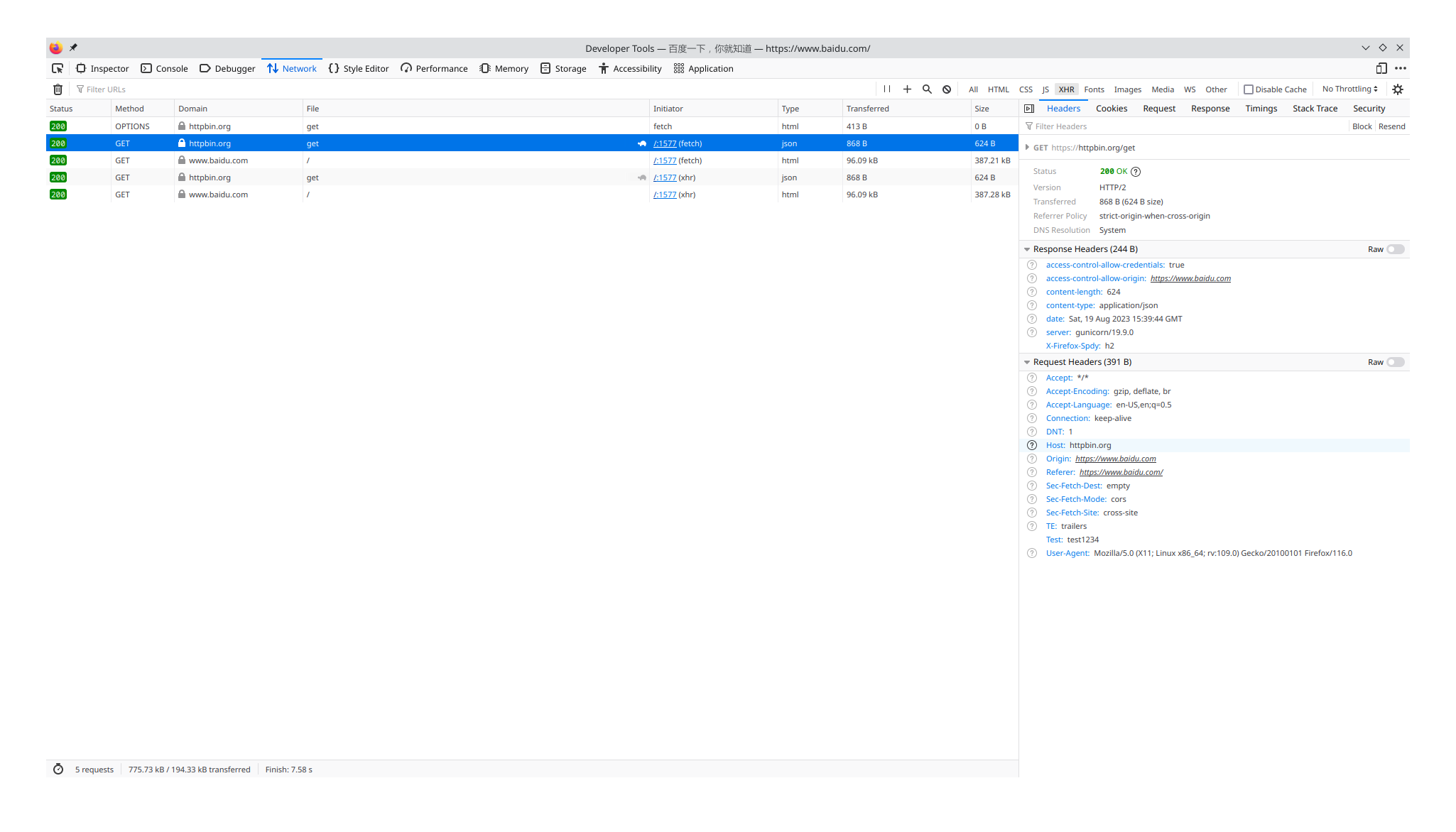1456x832 pixels.
Task: Switch to the Timings tab
Action: click(1261, 109)
